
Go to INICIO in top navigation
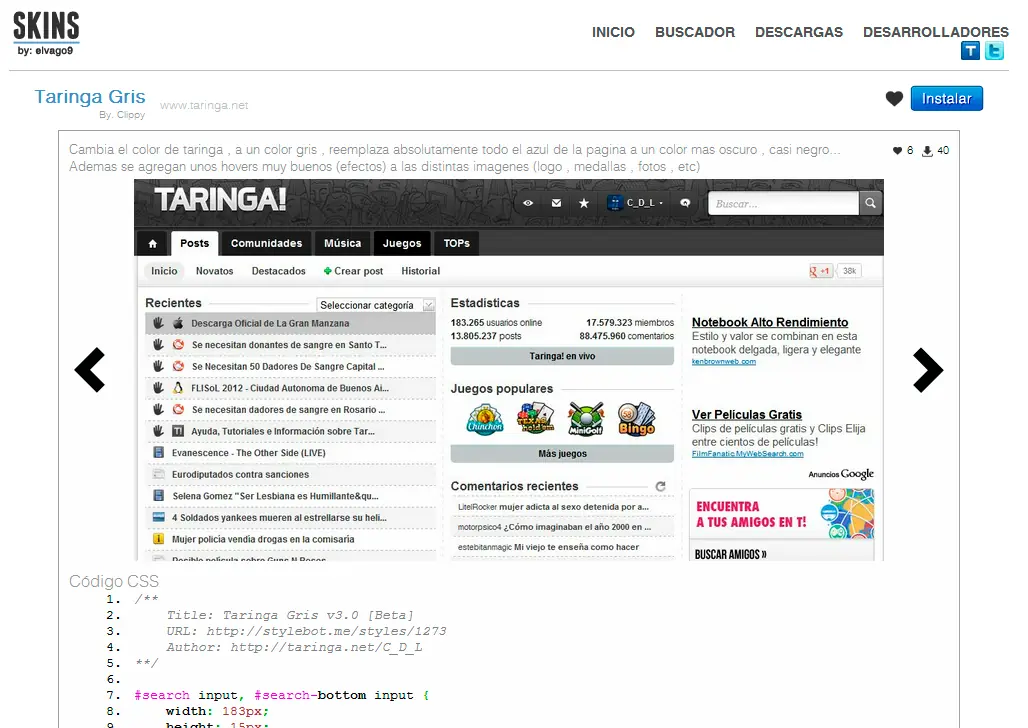613,32
